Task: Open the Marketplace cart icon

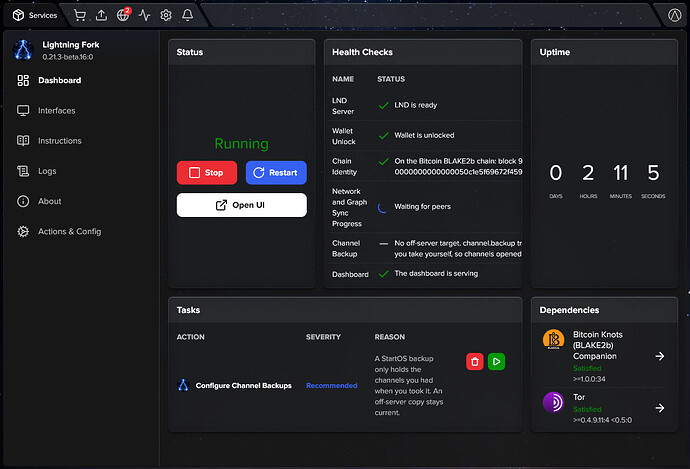Action: pos(80,15)
